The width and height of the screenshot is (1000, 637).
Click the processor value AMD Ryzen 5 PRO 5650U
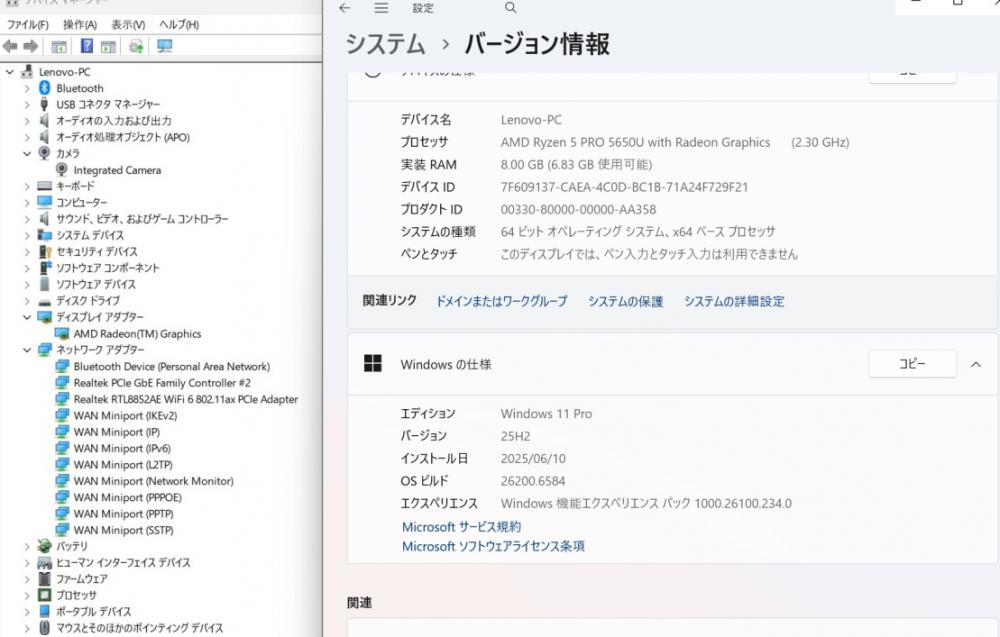[635, 142]
